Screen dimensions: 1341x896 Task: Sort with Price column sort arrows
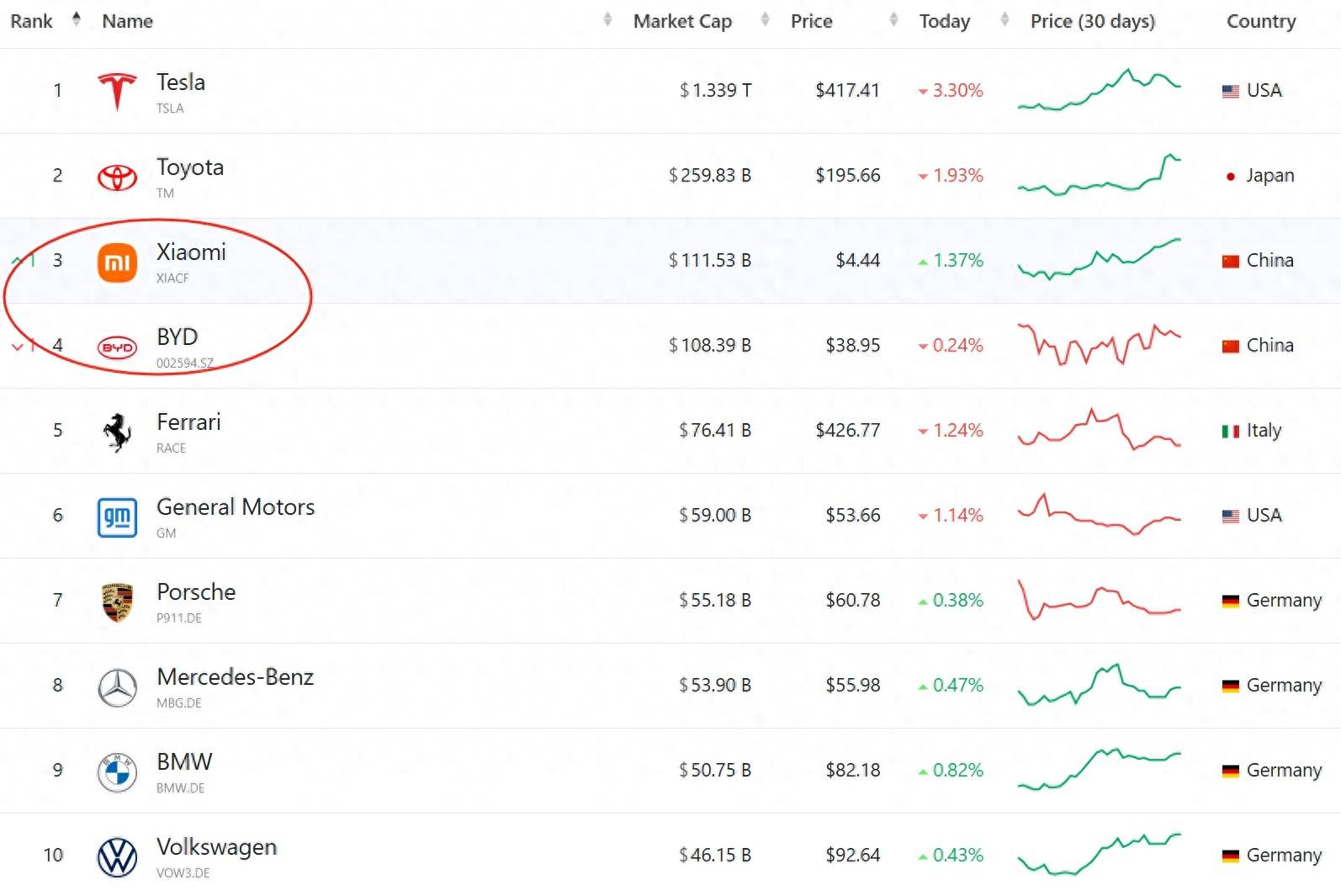(893, 19)
